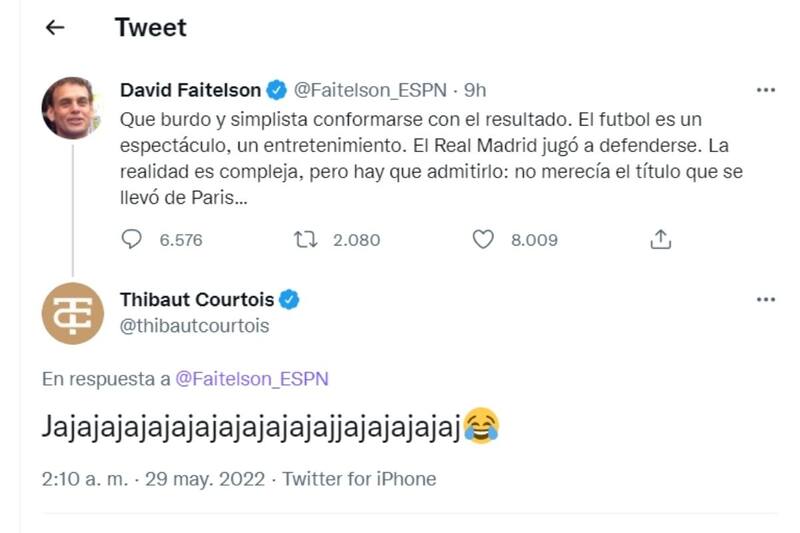The image size is (800, 533).
Task: Click David Faitelson's display name
Action: 190,90
